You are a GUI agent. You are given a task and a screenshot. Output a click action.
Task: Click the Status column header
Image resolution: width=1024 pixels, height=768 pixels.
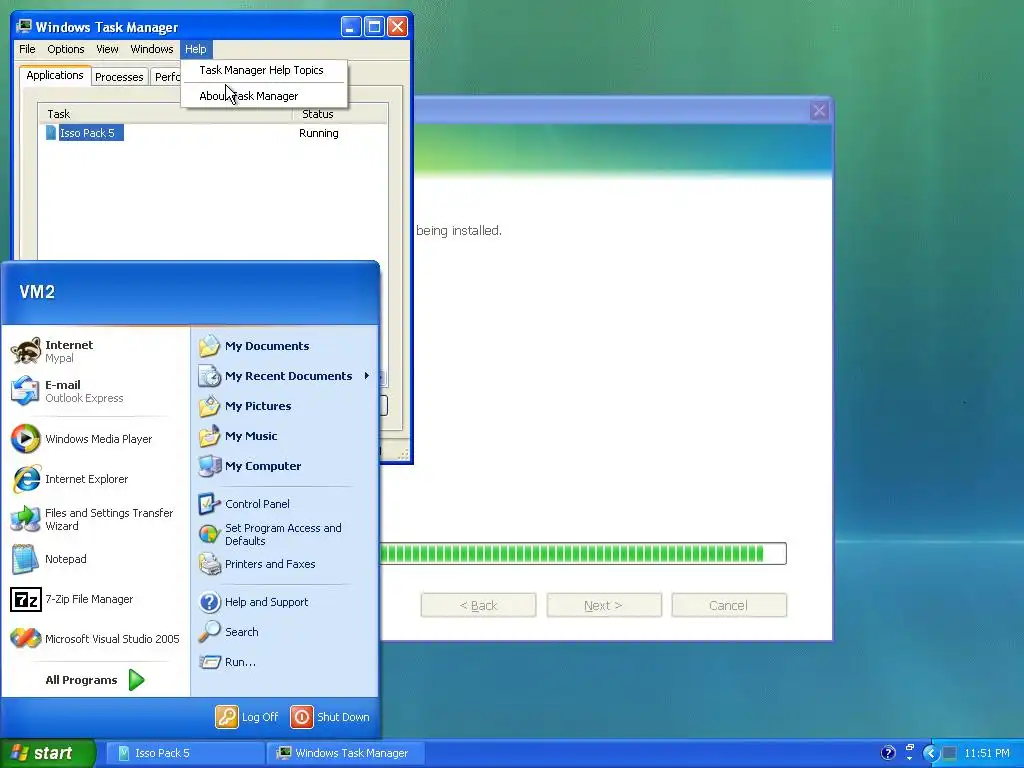click(340, 114)
